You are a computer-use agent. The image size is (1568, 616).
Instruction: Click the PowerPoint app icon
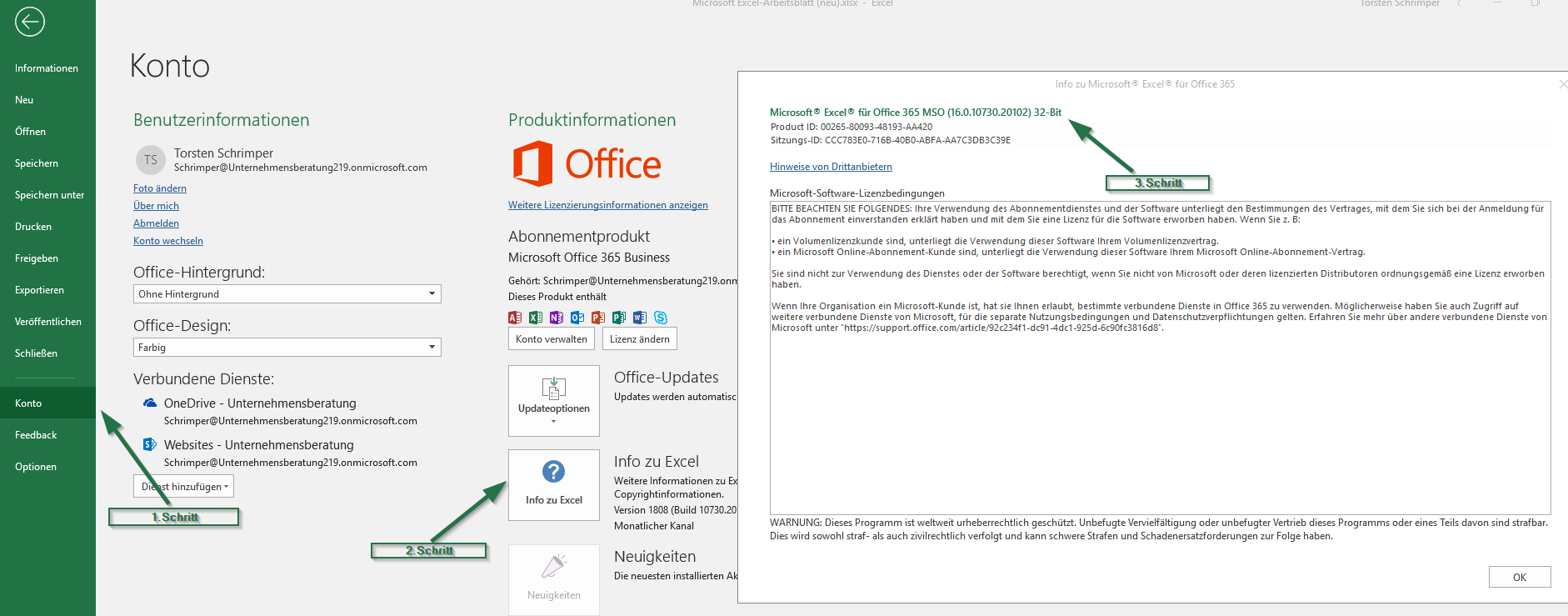click(598, 318)
